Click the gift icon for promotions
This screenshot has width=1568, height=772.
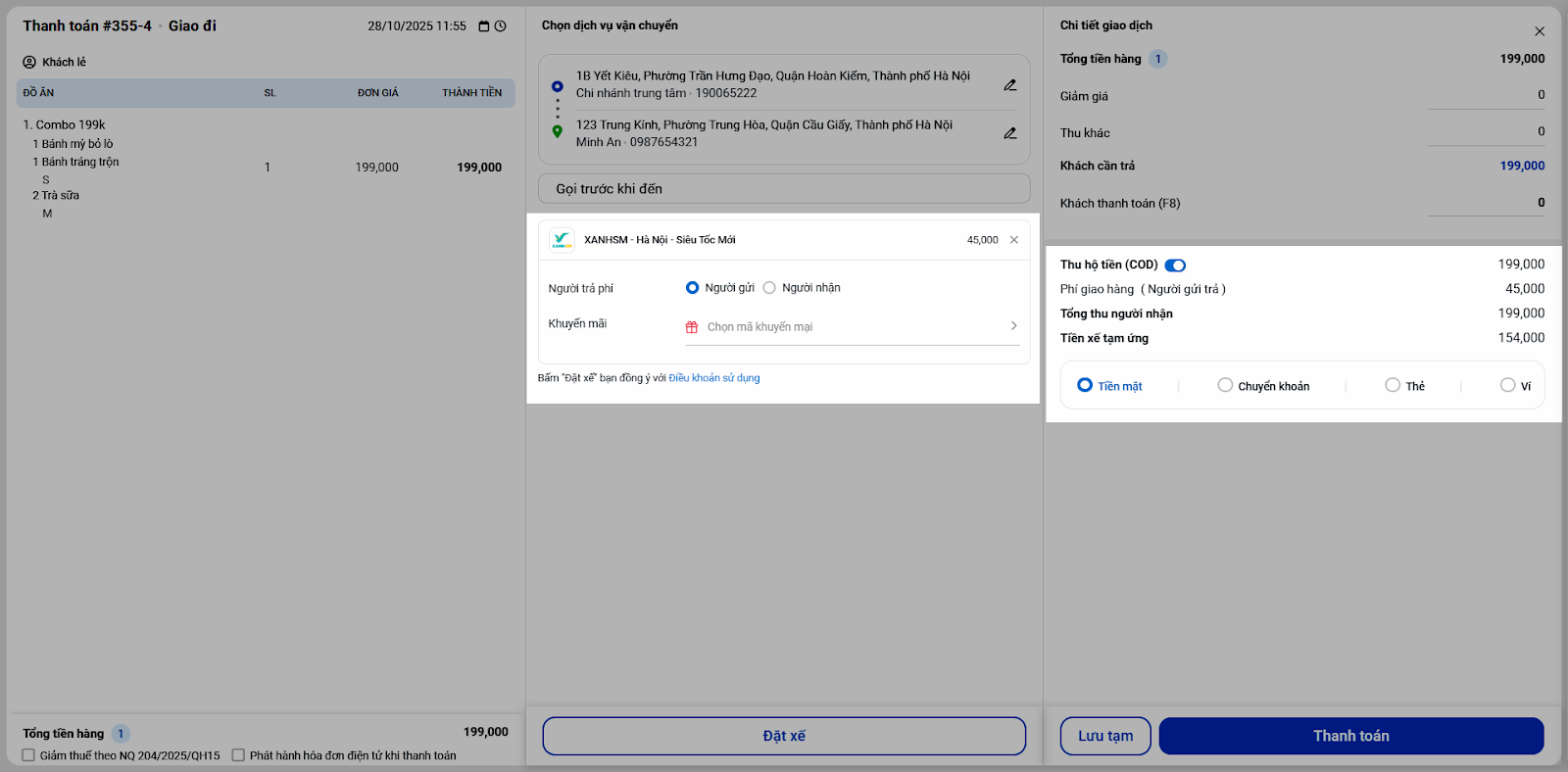point(692,327)
